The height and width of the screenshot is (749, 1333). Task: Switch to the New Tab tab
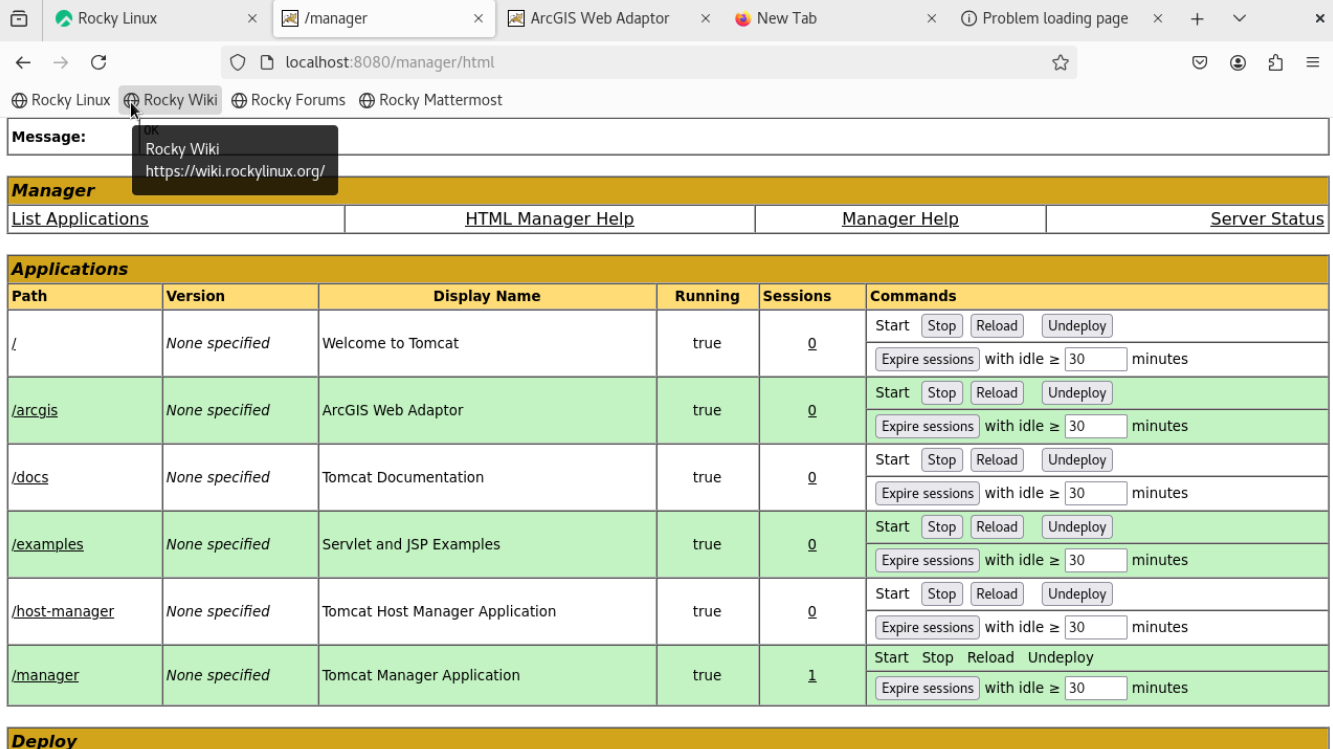(836, 18)
